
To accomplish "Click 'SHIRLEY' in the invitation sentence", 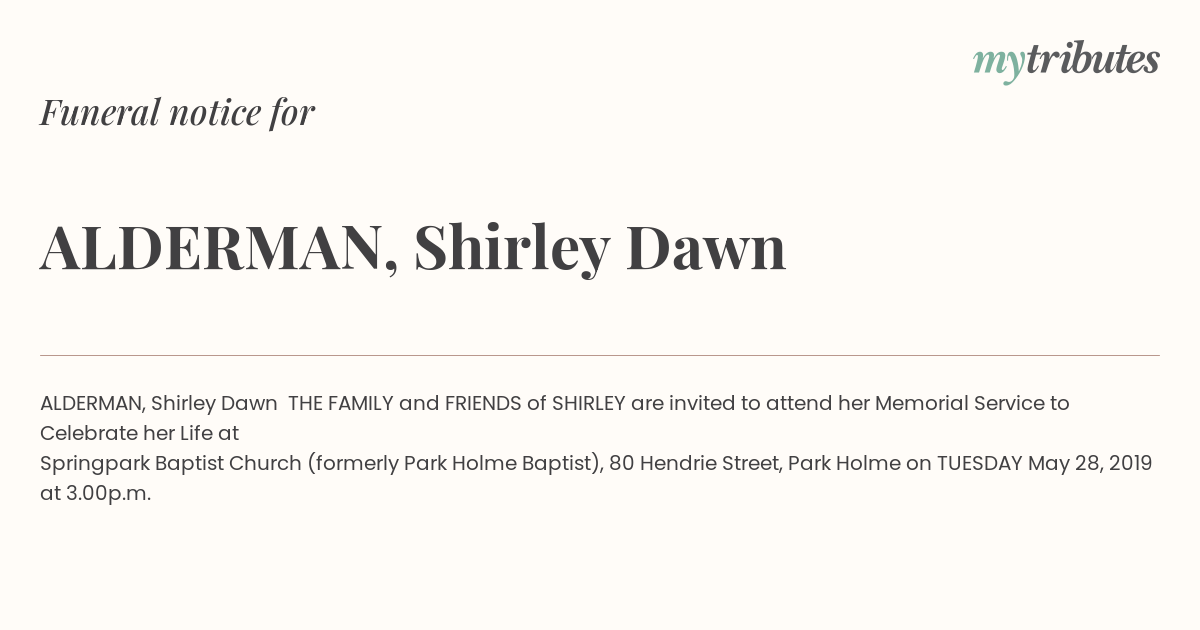I will click(x=588, y=404).
